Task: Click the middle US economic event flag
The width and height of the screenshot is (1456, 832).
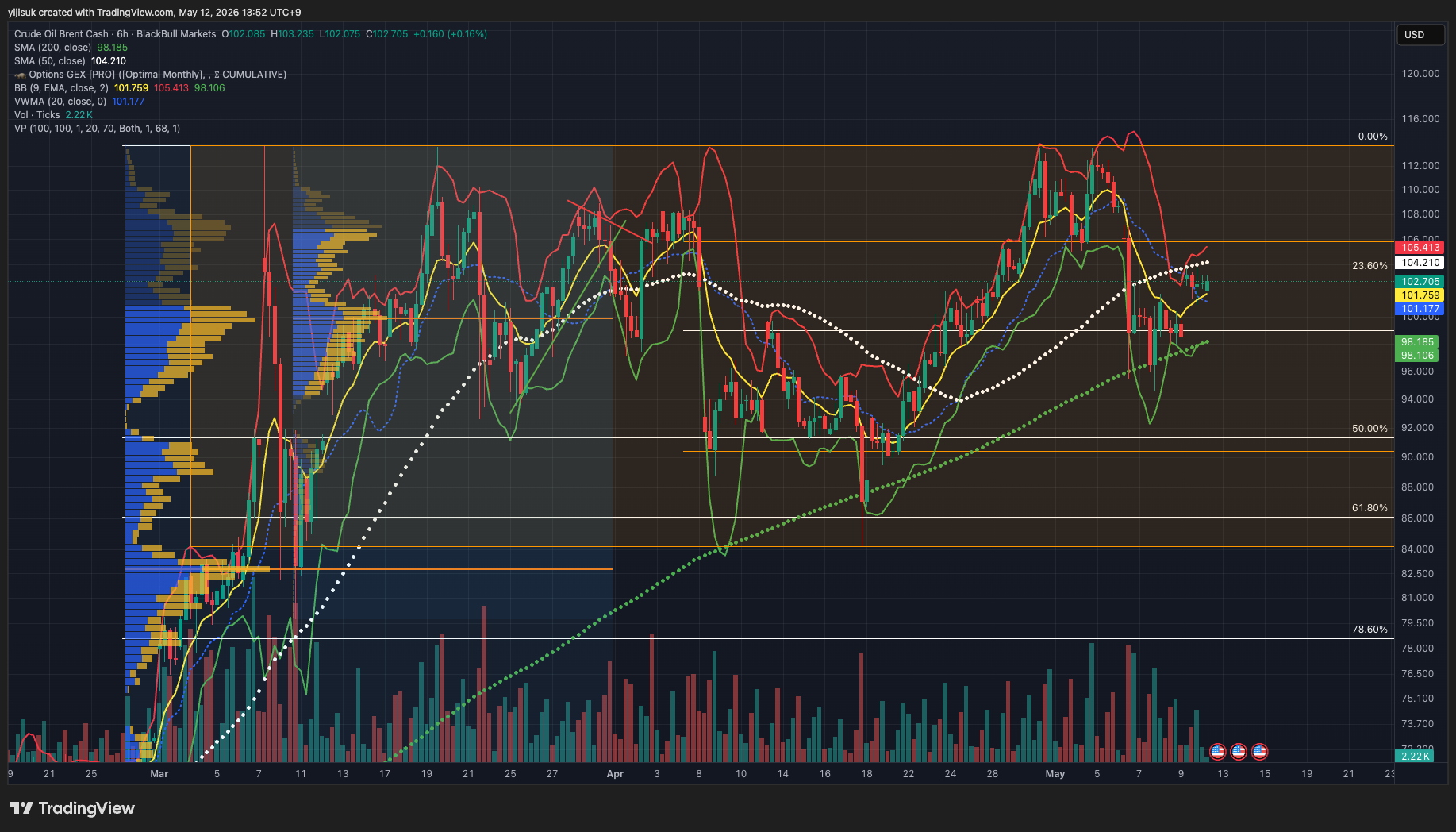Action: click(1238, 751)
